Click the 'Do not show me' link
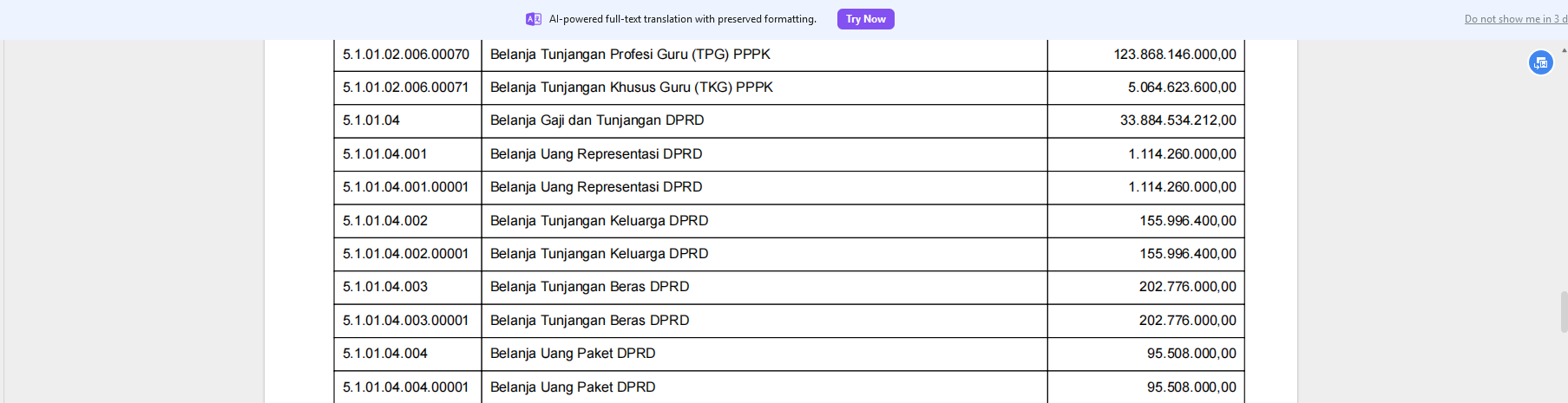 click(1514, 19)
